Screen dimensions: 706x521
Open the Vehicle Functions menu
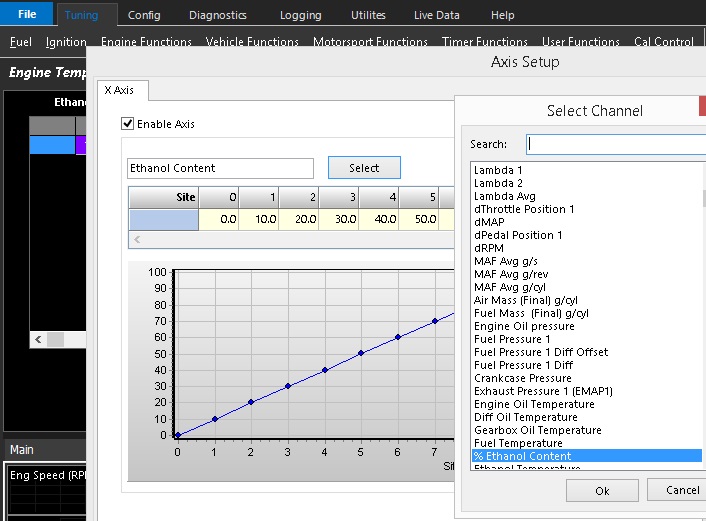click(x=252, y=42)
